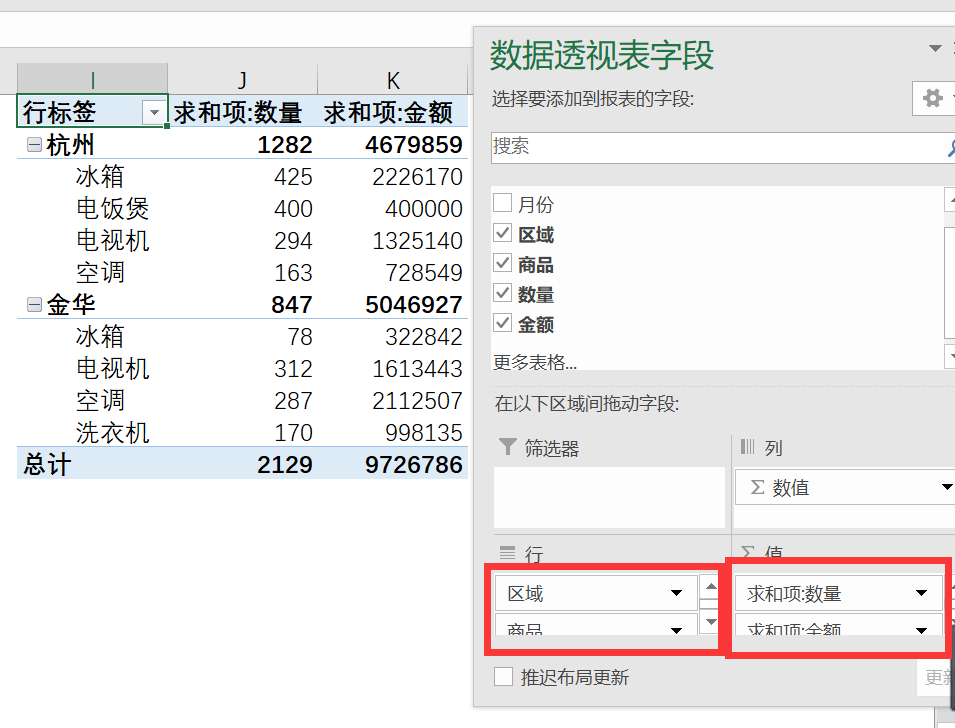The height and width of the screenshot is (728, 955).
Task: Select the 洗衣机 row label
Action: coord(113,433)
